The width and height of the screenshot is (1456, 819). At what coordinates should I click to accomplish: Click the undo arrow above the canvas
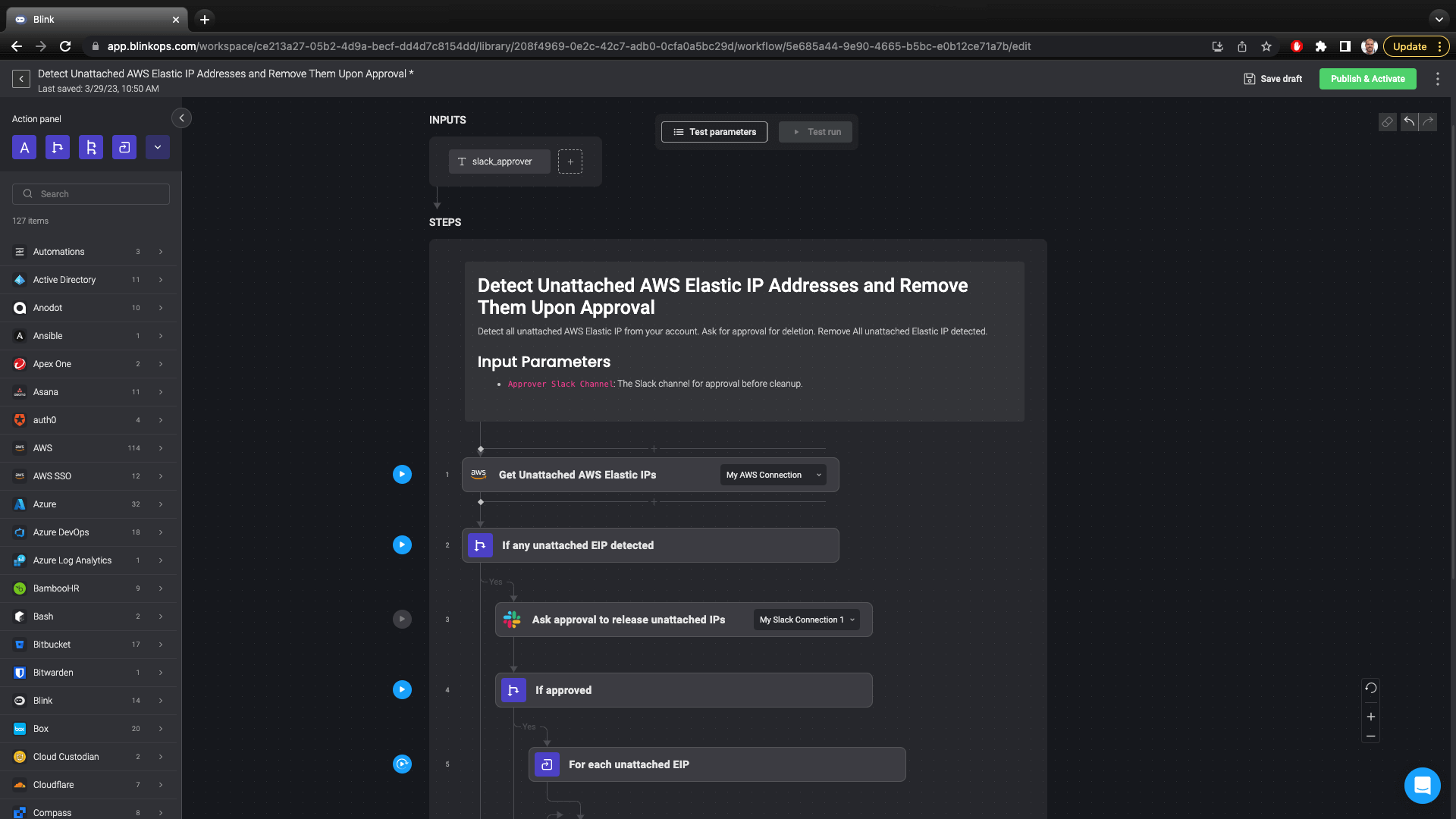pyautogui.click(x=1408, y=121)
